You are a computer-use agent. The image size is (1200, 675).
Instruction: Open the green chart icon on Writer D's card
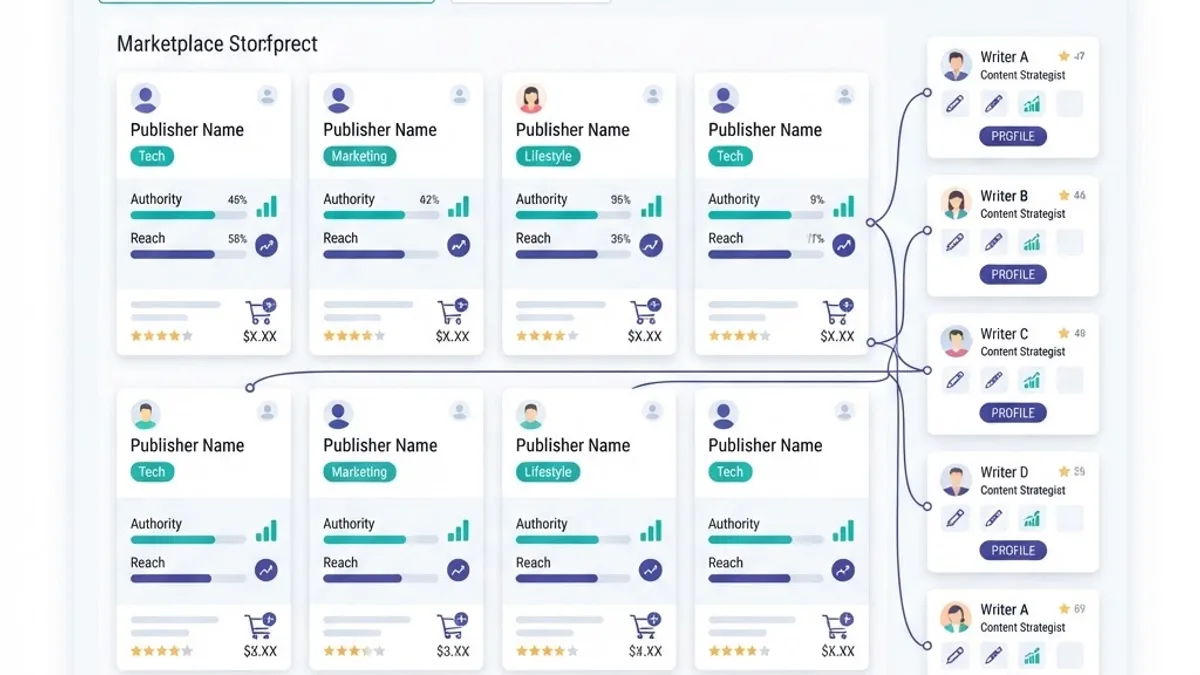(x=1031, y=518)
